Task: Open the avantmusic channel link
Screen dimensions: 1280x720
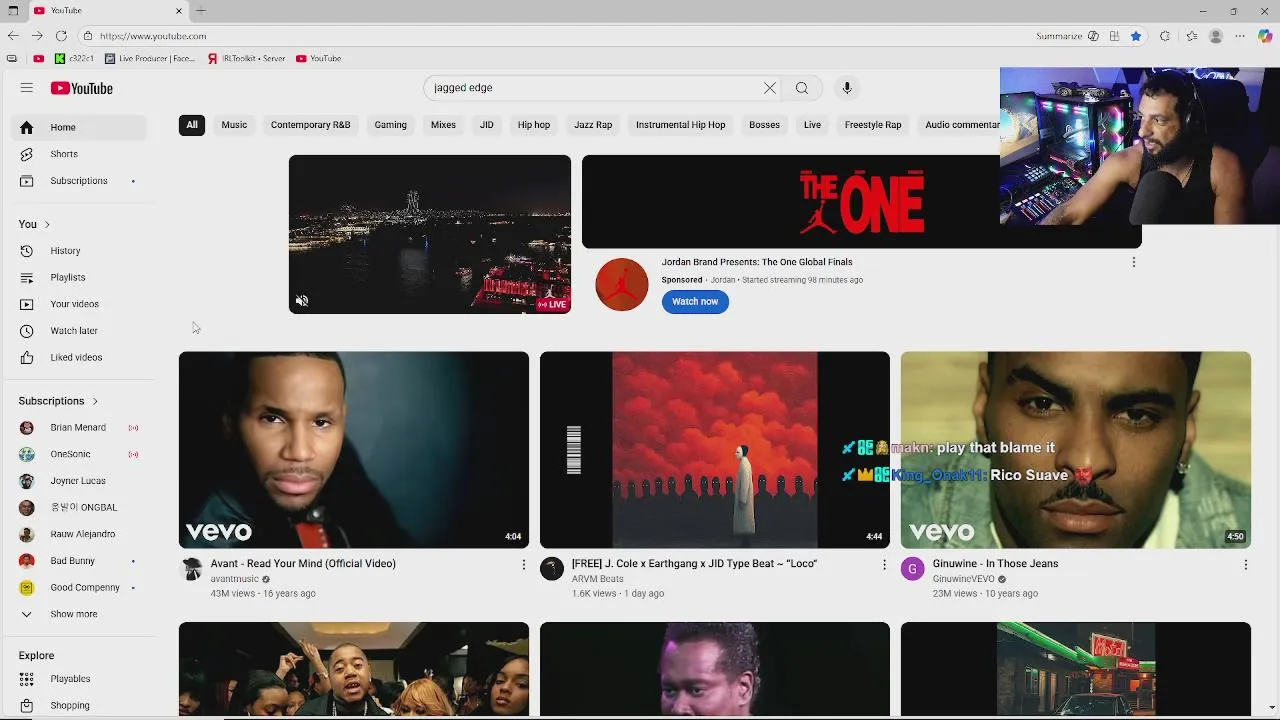Action: coord(235,579)
